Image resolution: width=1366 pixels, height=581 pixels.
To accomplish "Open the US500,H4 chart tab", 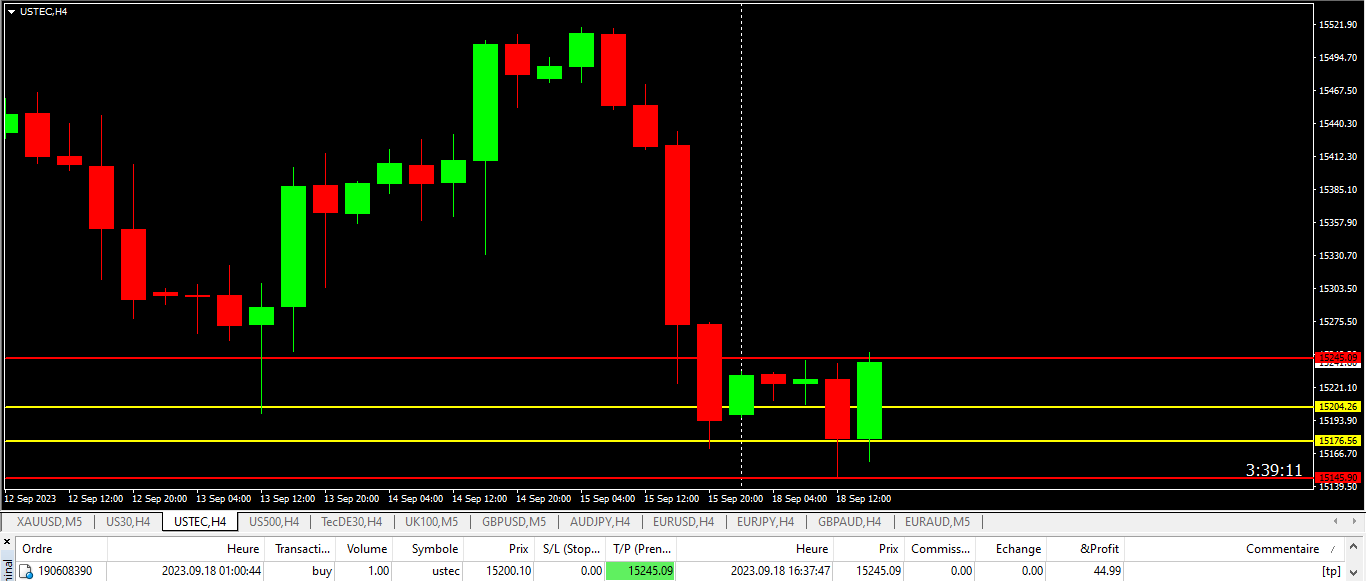I will tap(274, 521).
